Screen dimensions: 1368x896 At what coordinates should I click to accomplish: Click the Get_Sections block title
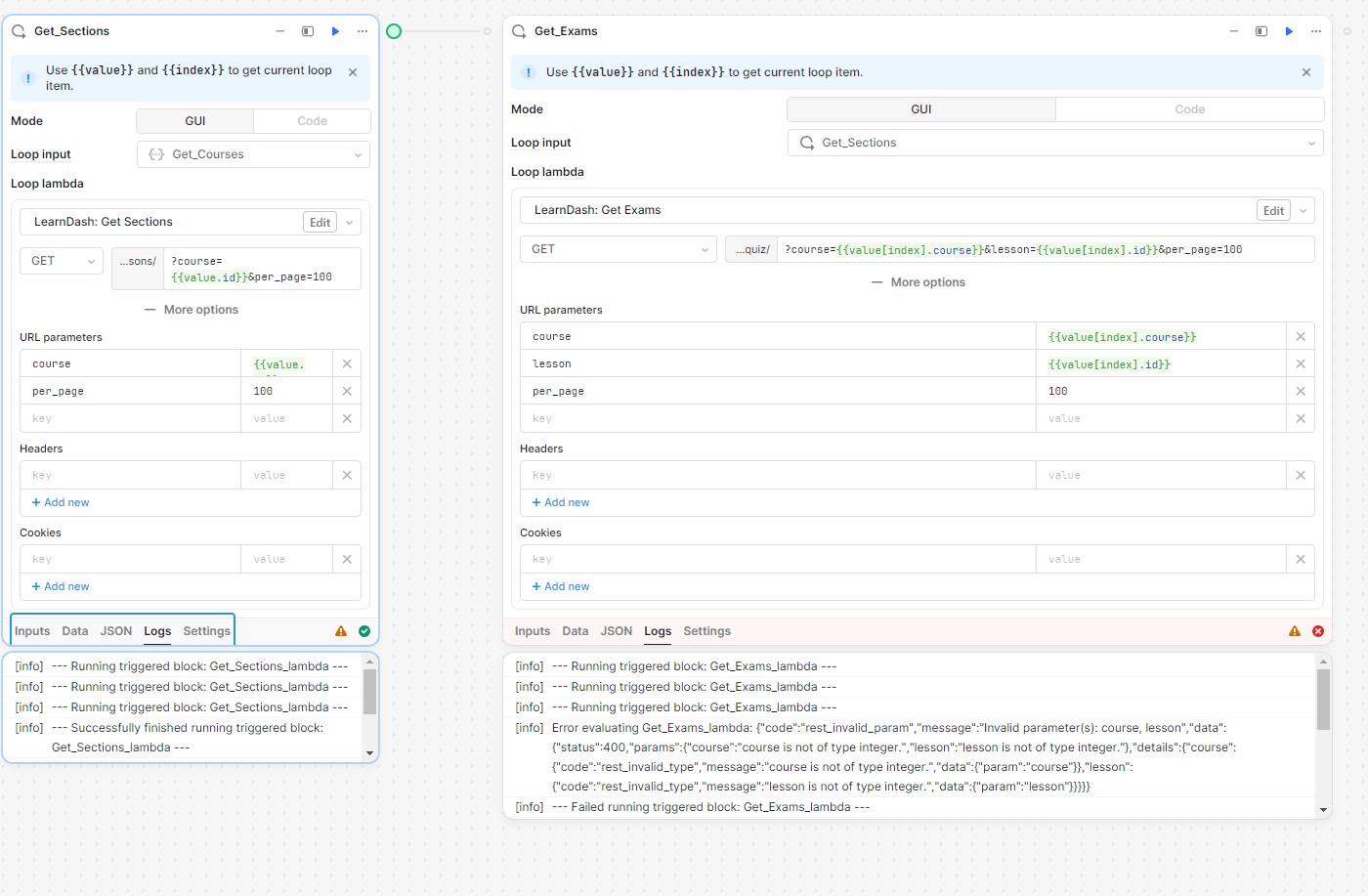pyautogui.click(x=71, y=31)
